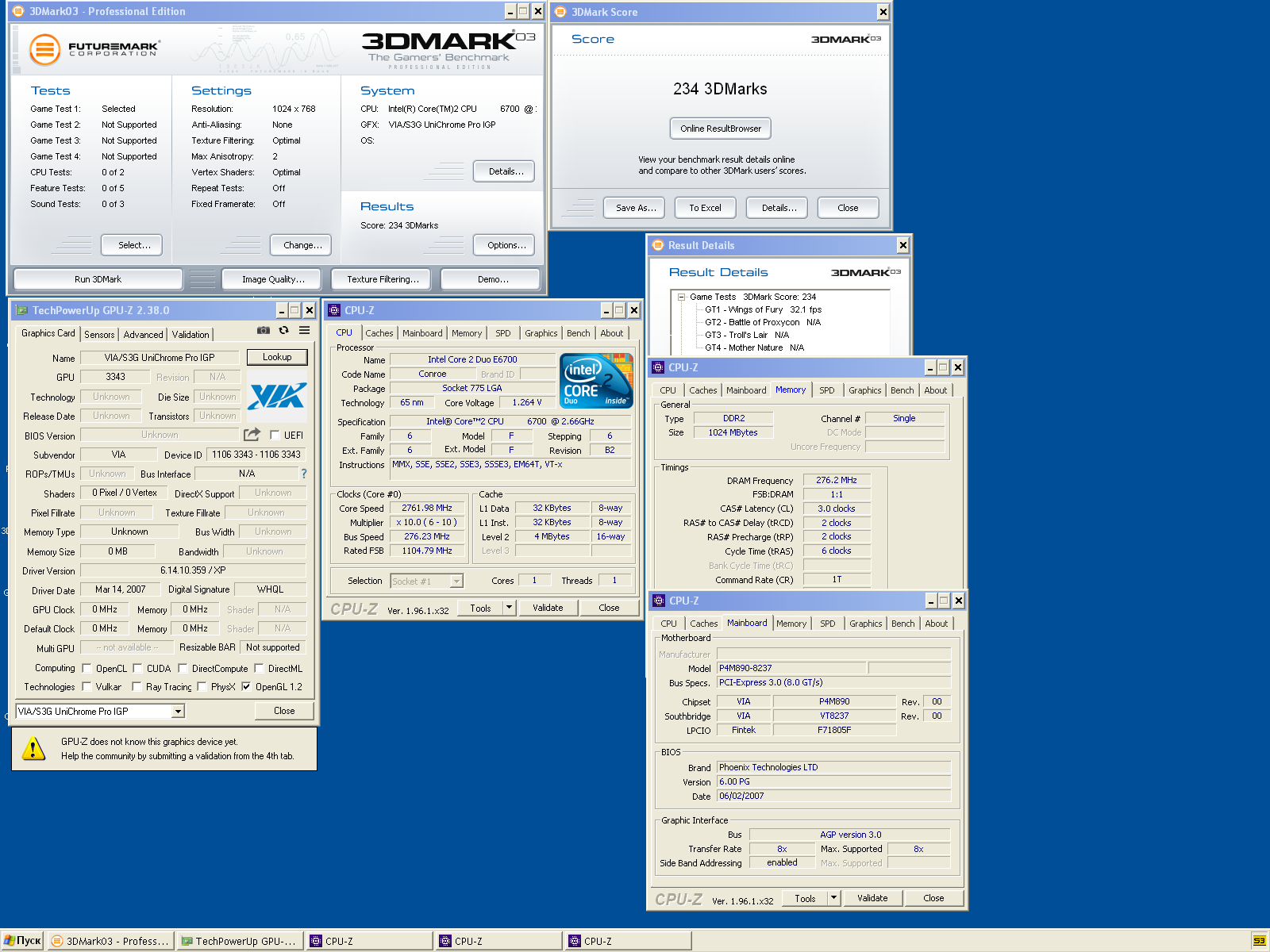Enable the Vulkan checkbox

click(x=87, y=686)
